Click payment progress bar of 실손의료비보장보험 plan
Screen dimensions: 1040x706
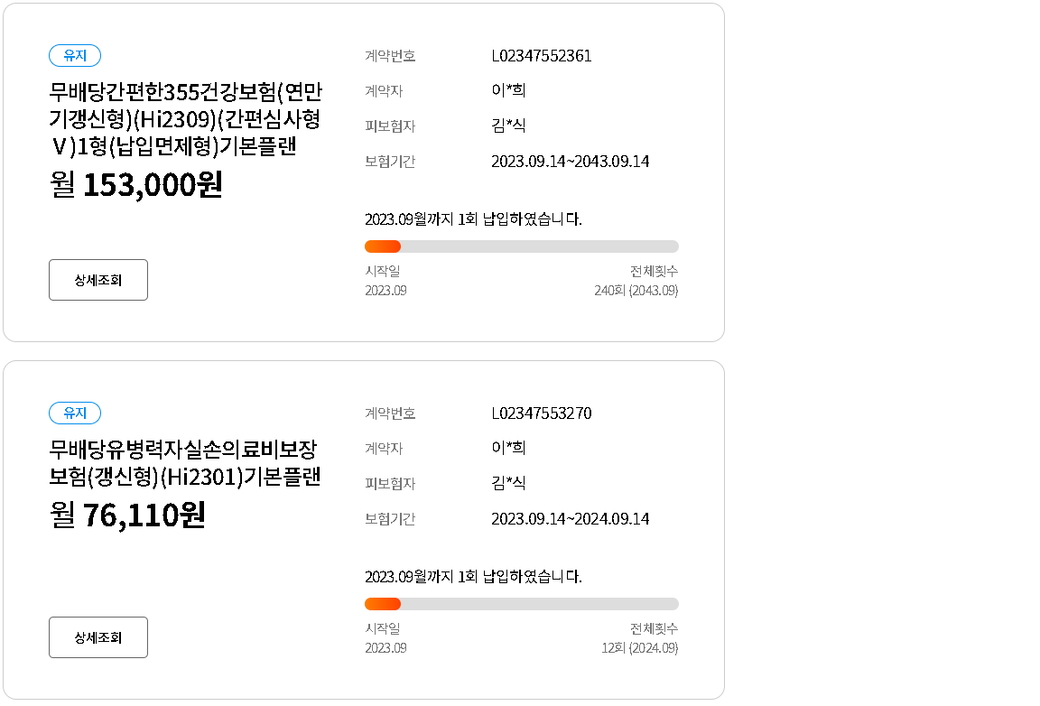click(521, 603)
